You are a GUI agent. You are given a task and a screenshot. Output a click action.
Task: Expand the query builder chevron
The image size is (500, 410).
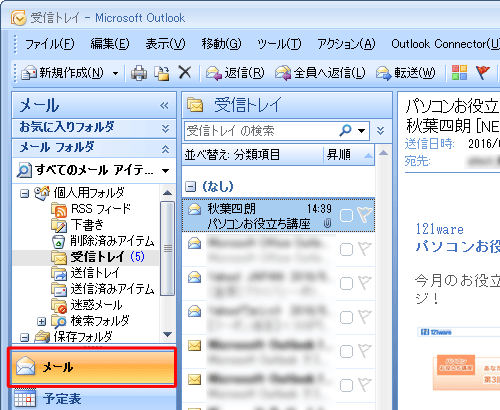381,130
